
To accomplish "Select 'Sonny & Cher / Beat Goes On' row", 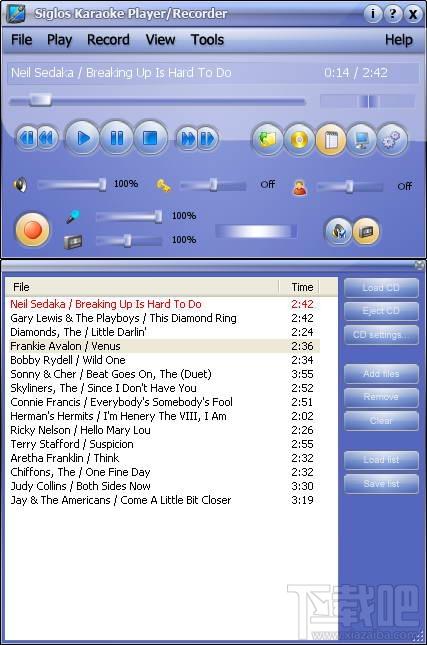I will 163,374.
